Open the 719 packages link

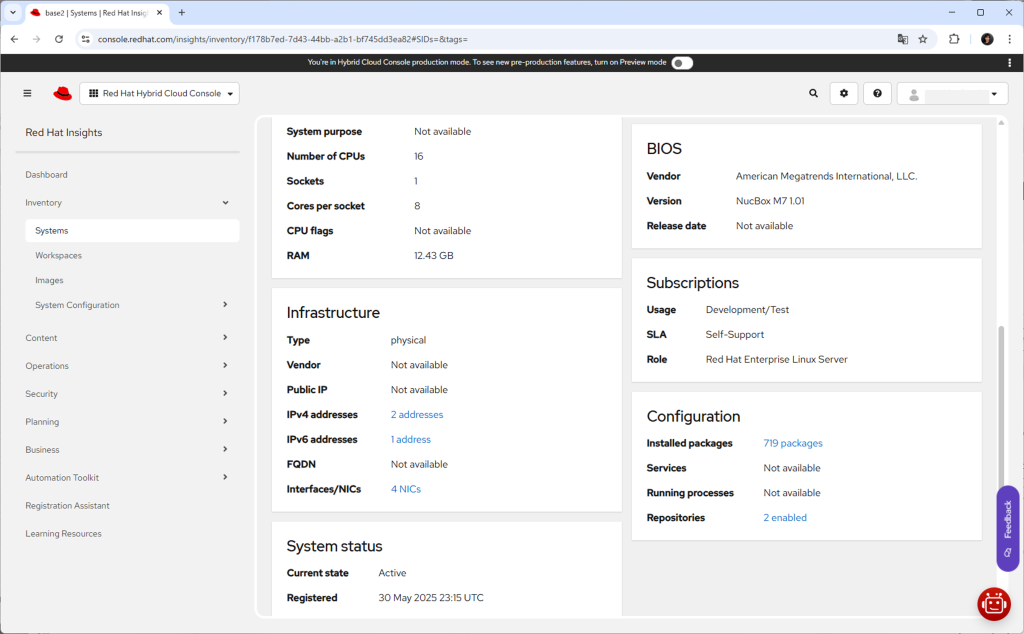(x=793, y=443)
